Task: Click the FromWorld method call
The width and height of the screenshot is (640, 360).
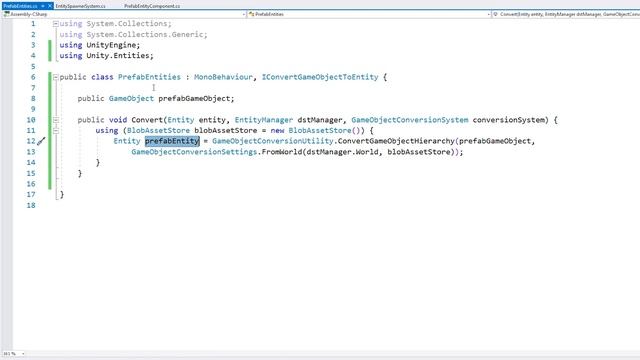Action: pos(281,152)
